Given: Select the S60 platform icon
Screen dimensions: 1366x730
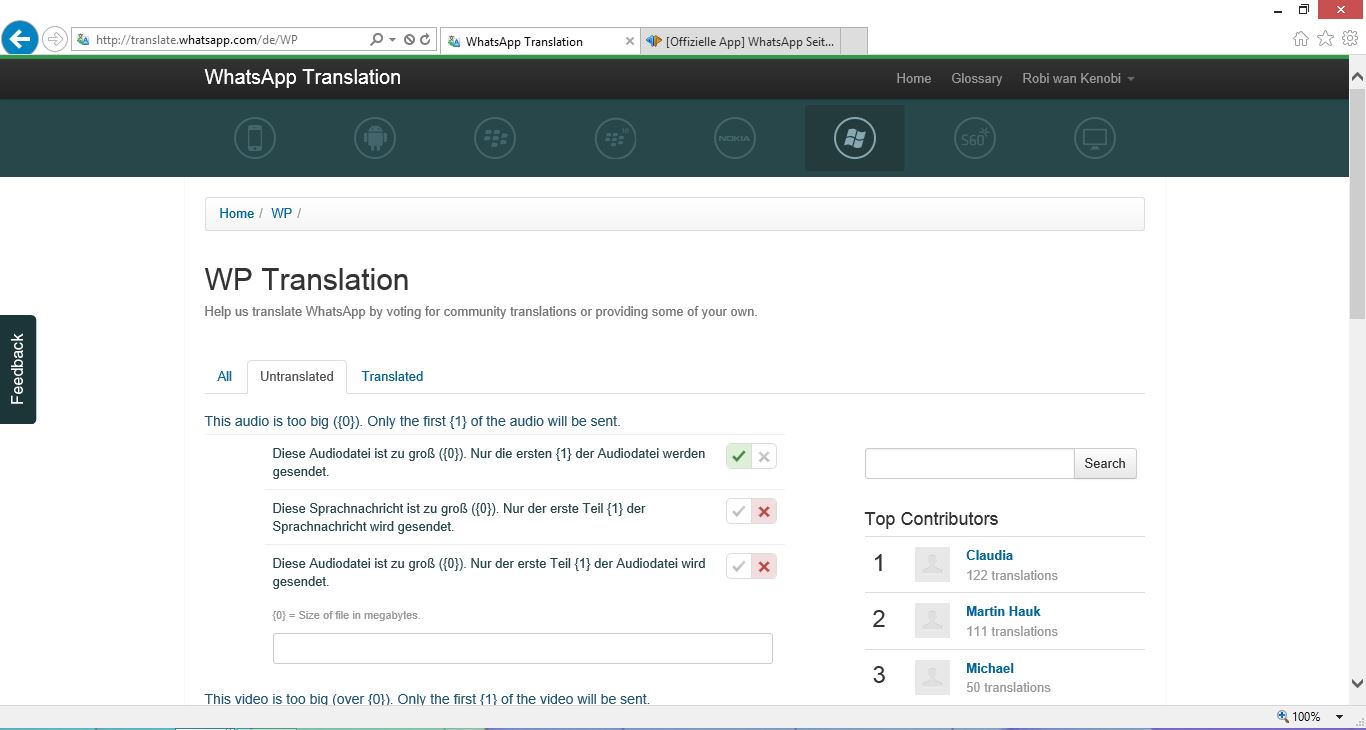Looking at the screenshot, I should [x=975, y=138].
